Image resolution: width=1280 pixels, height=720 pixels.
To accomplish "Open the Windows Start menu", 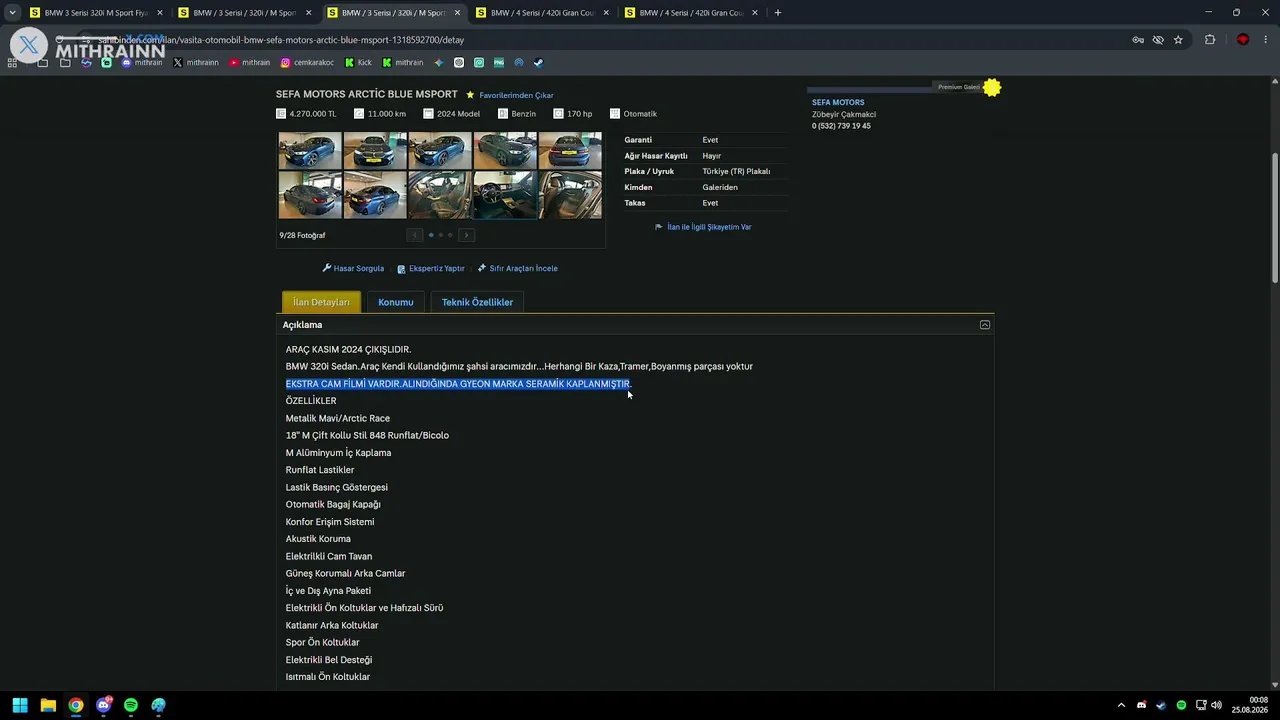I will coord(20,705).
